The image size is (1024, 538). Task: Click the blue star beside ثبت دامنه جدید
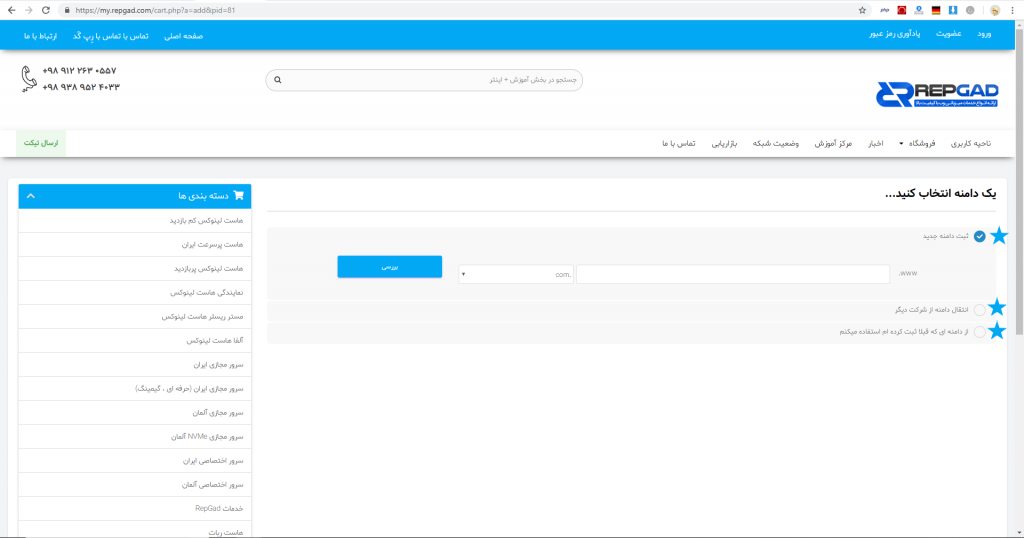[999, 236]
